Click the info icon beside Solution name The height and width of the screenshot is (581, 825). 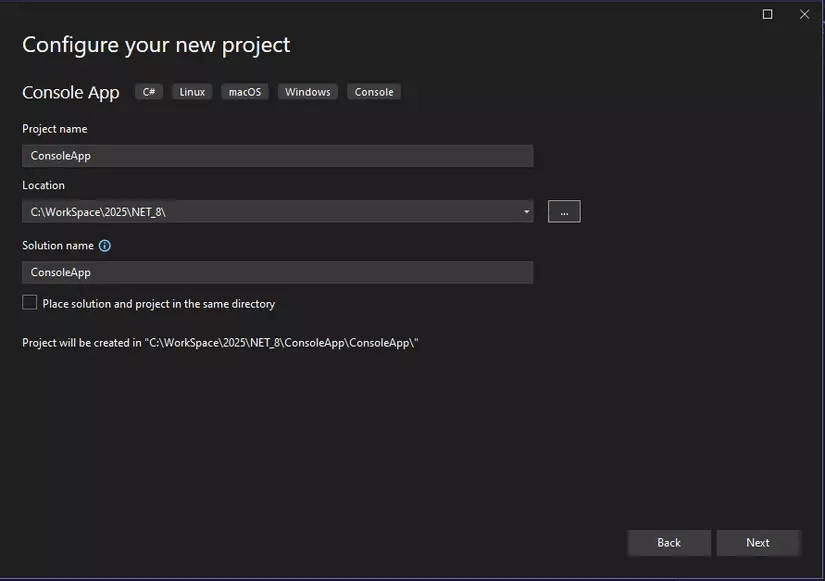105,246
